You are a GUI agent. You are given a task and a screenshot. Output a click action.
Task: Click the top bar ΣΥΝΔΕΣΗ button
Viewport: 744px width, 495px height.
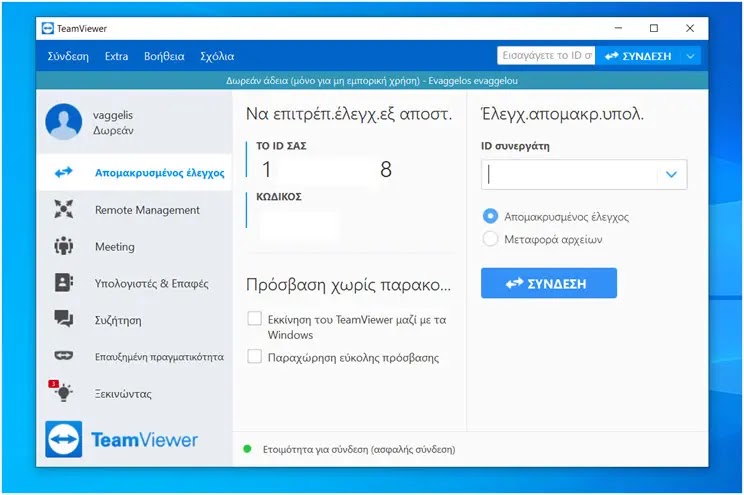638,56
